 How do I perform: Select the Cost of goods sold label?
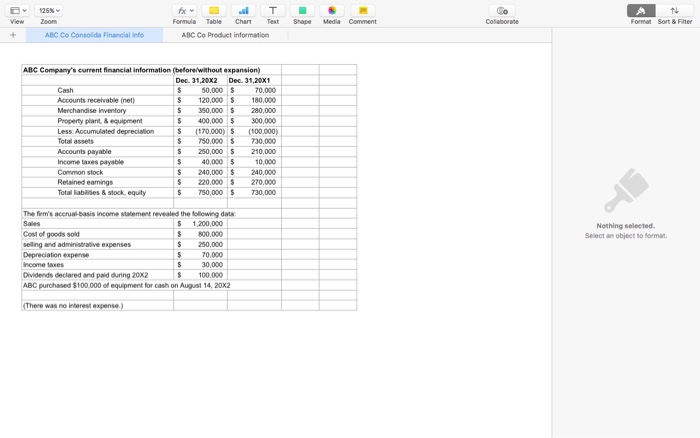coord(98,234)
